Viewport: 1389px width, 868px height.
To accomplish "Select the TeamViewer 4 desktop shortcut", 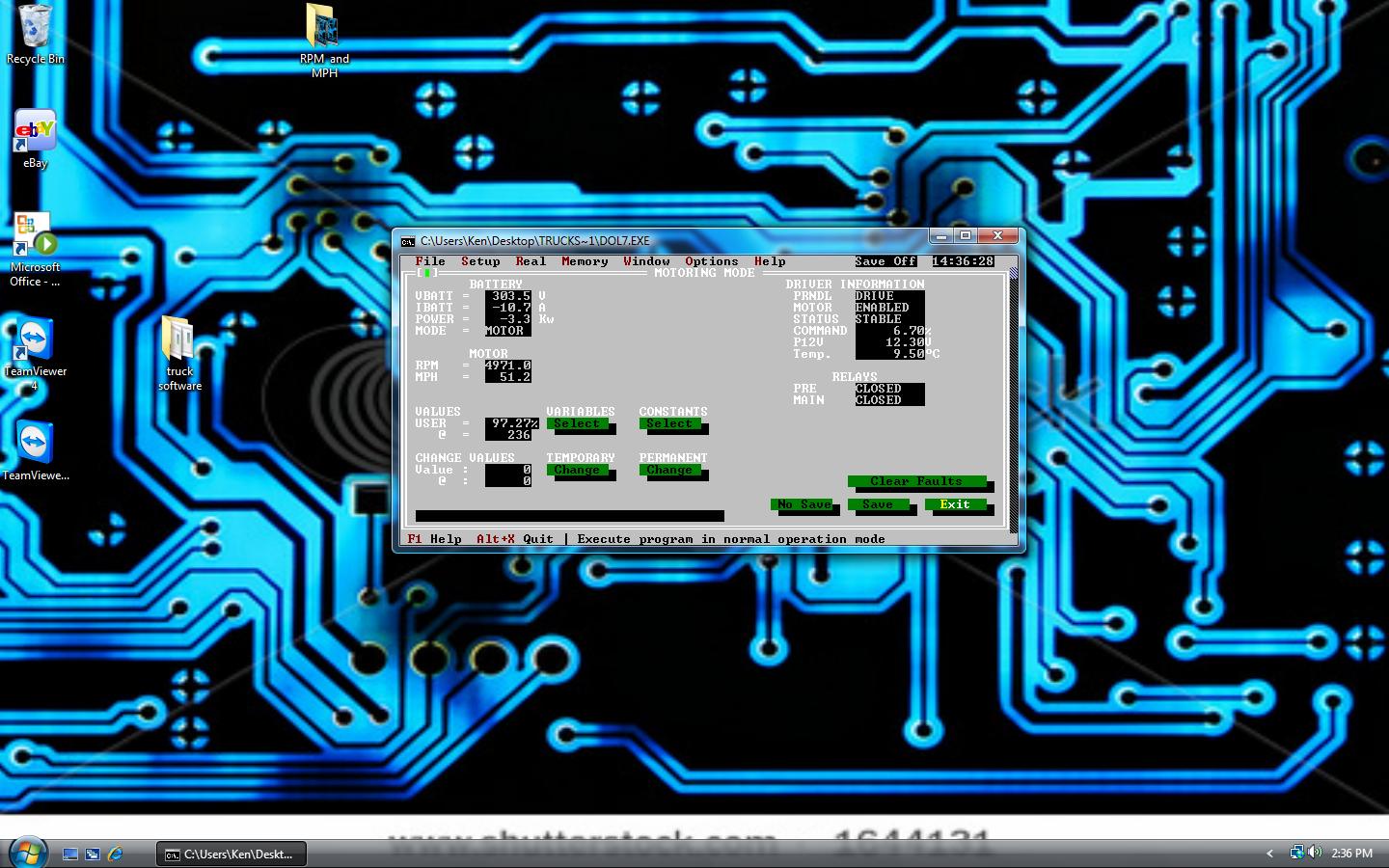I will point(35,340).
